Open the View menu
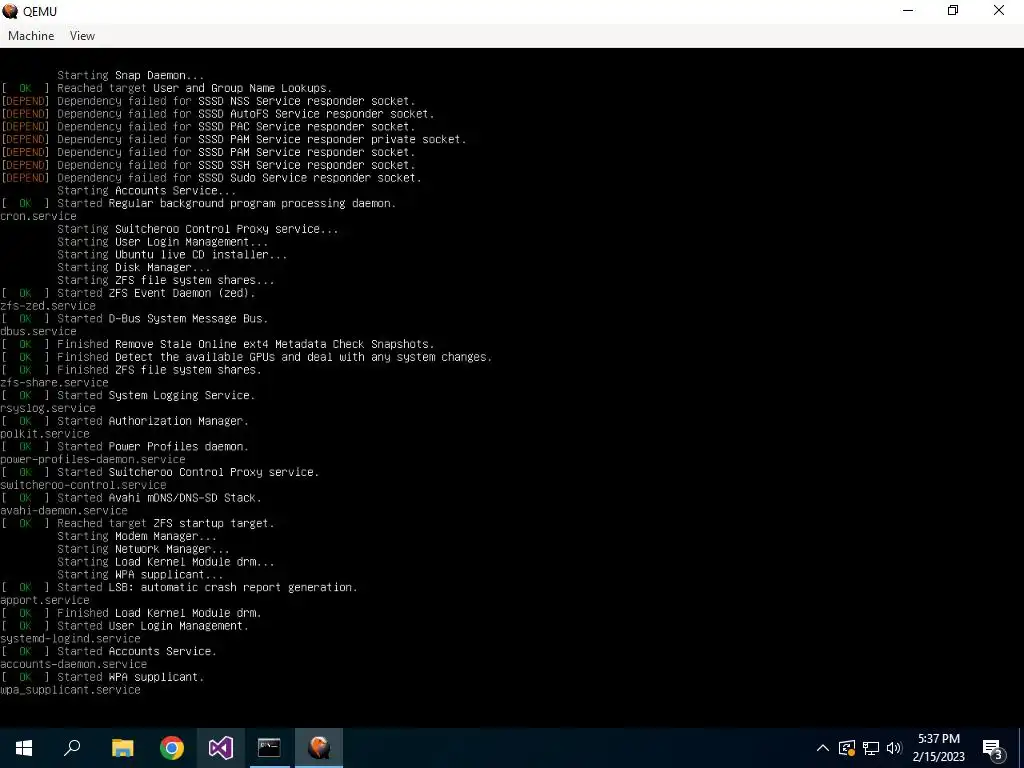Viewport: 1024px width, 768px height. [82, 36]
